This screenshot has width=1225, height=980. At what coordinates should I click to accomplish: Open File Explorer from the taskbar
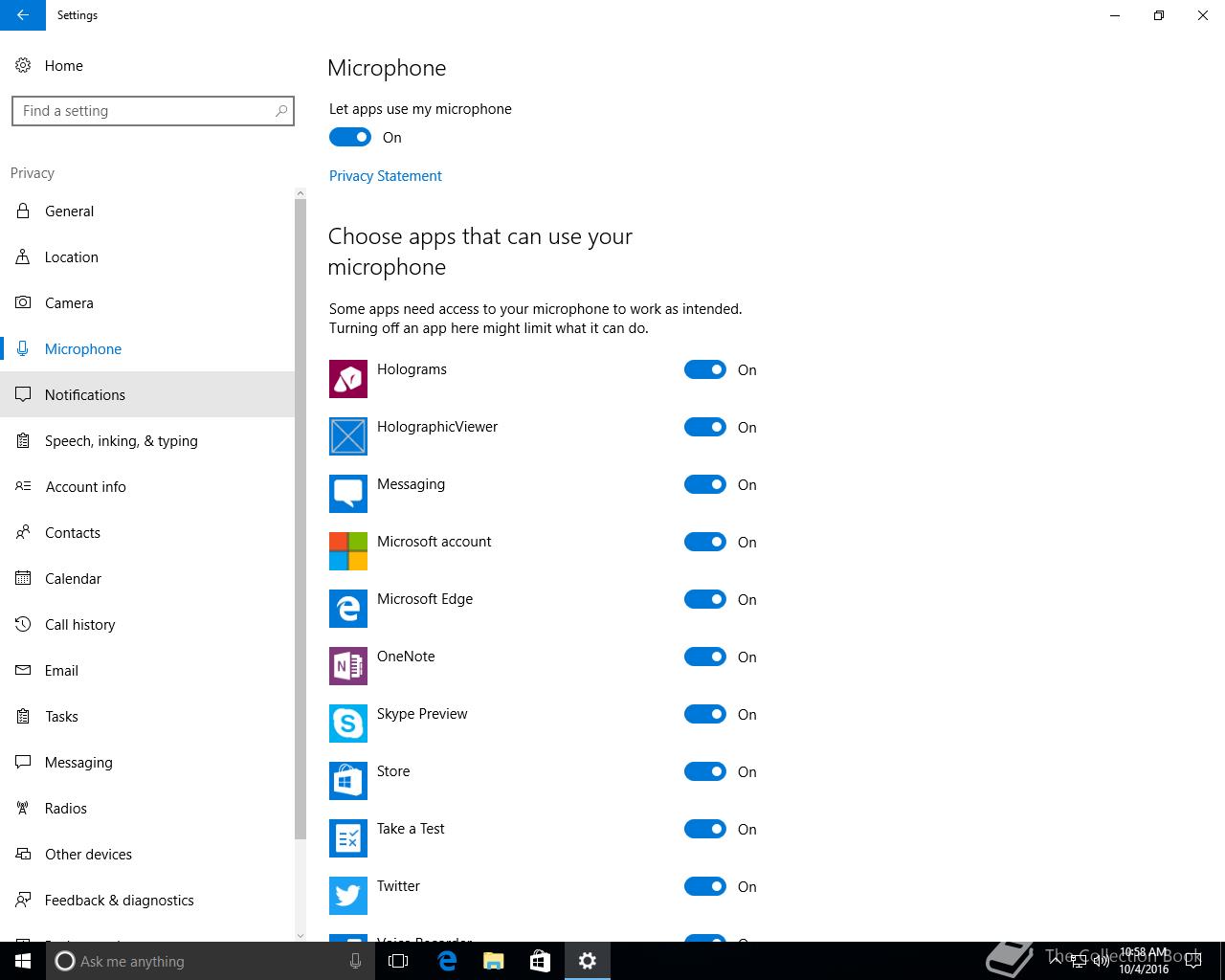pyautogui.click(x=494, y=961)
